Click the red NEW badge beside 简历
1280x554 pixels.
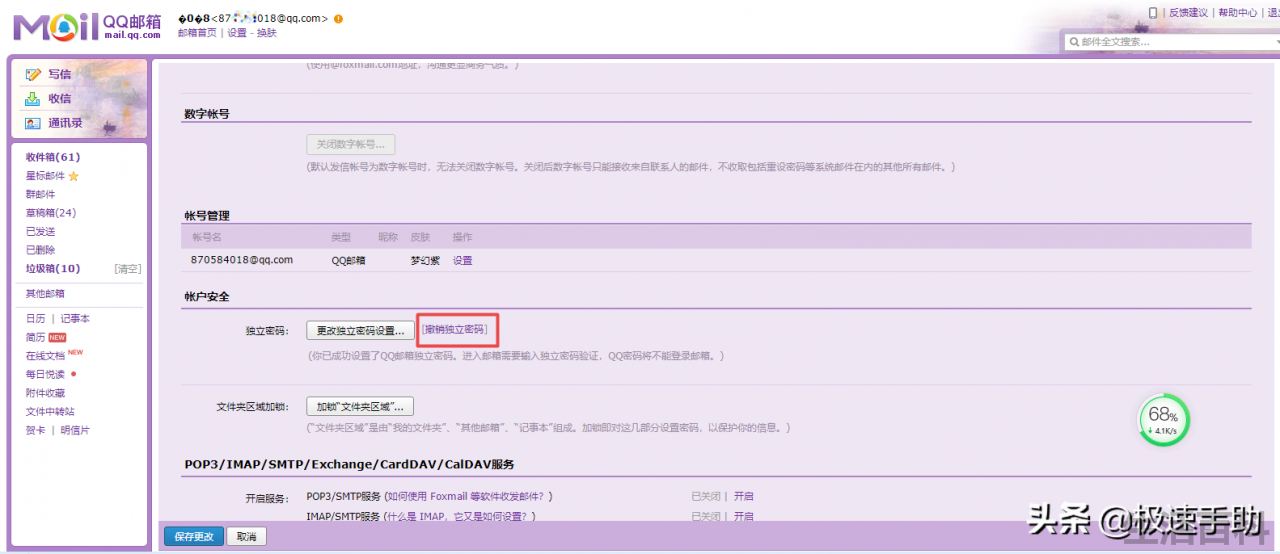pyautogui.click(x=57, y=337)
